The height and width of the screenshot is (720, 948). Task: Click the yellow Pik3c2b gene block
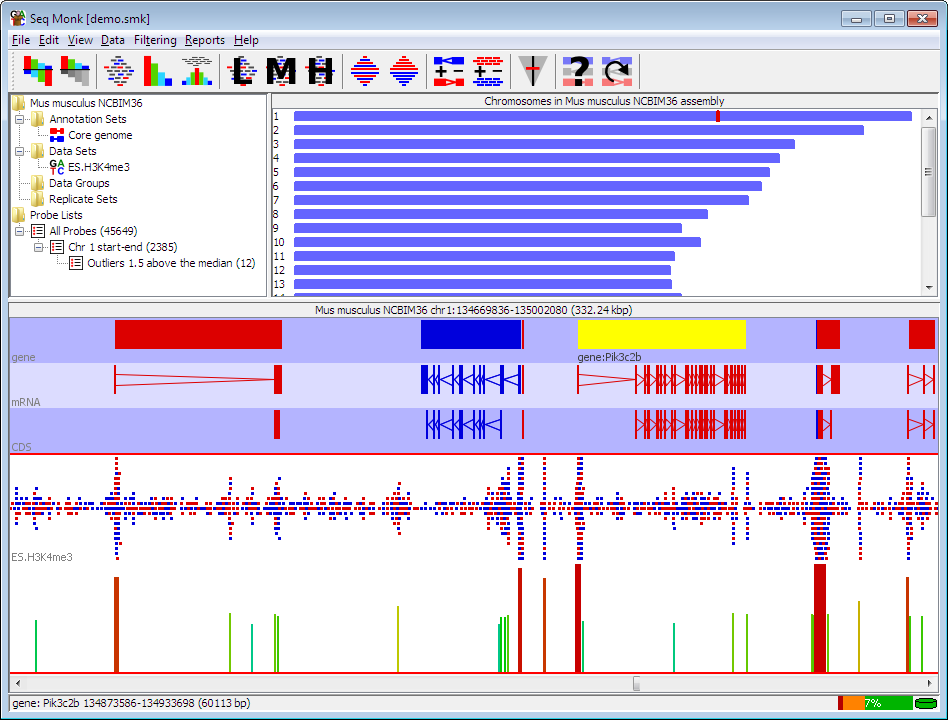[x=661, y=334]
